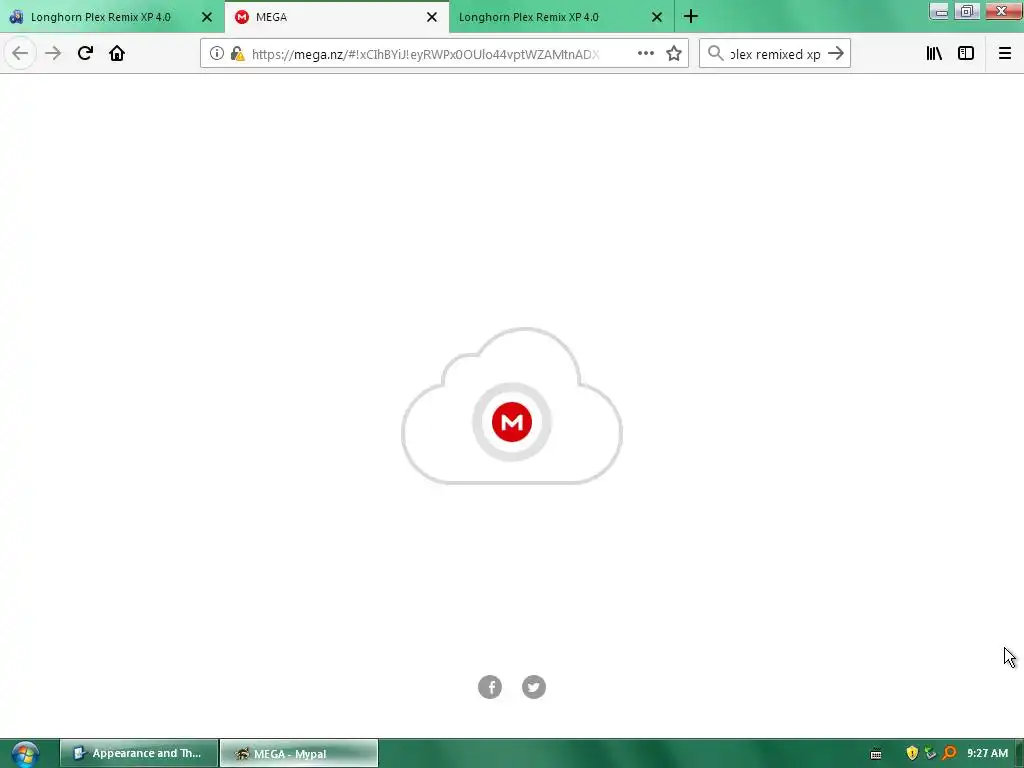Screen dimensions: 1024x768
Task: Go forward to the next page
Action: pyautogui.click(x=53, y=54)
